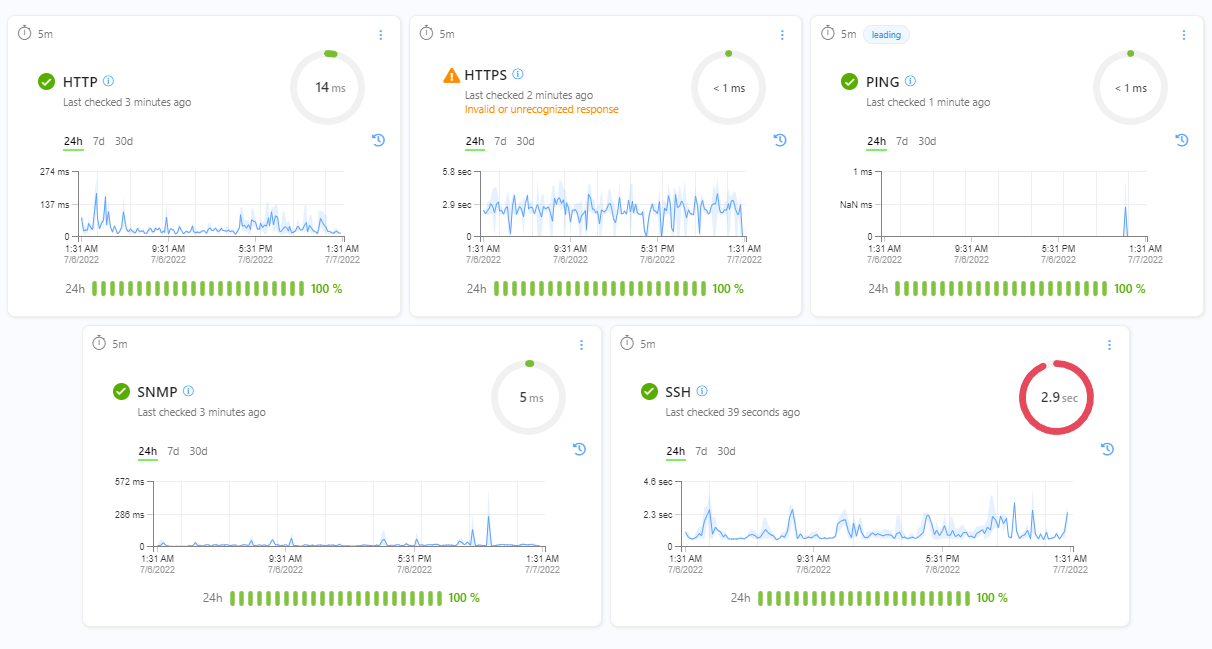The image size is (1212, 649).
Task: Select the 24h tab on SSH card
Action: click(676, 451)
